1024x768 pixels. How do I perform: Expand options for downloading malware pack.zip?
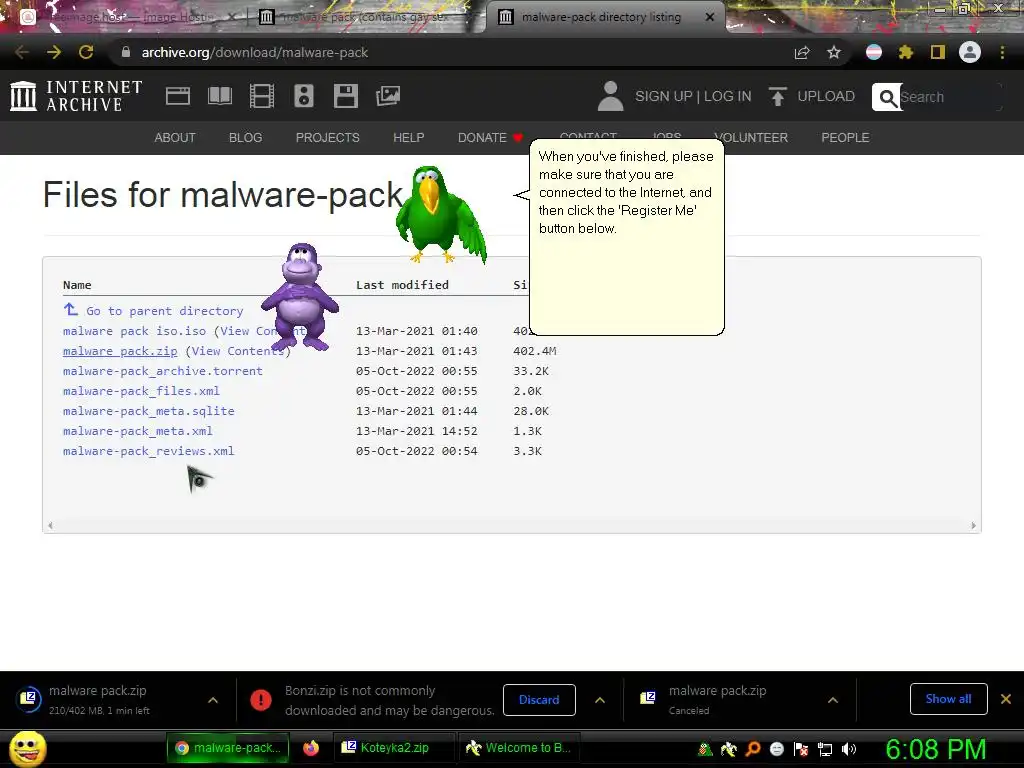213,700
